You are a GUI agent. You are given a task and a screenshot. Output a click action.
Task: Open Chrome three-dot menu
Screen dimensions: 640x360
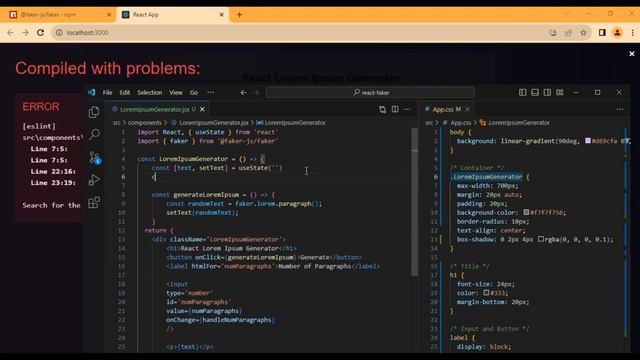pos(632,33)
